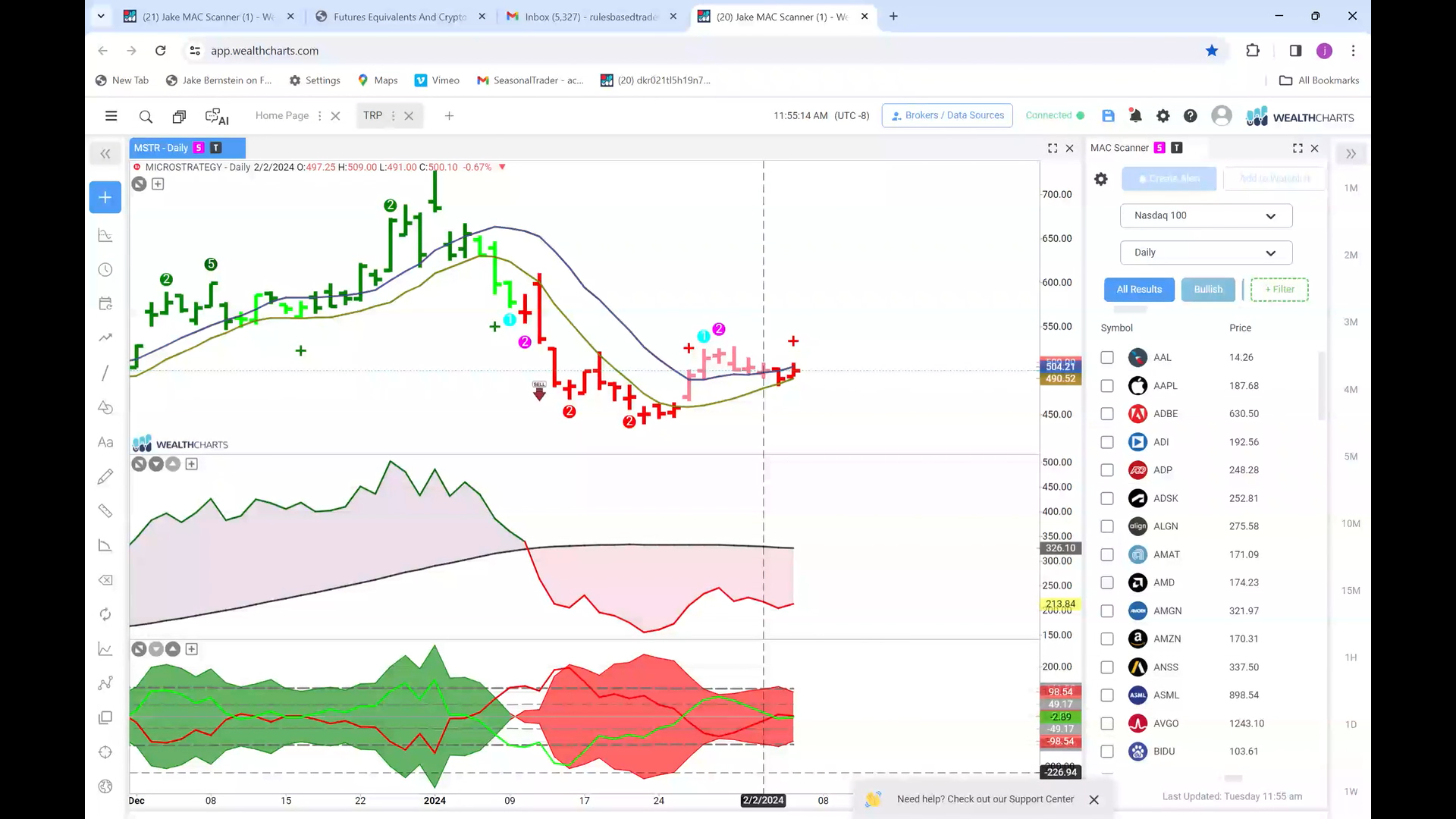1456x819 pixels.
Task: Dismiss the Support Center help banner
Action: [1094, 800]
